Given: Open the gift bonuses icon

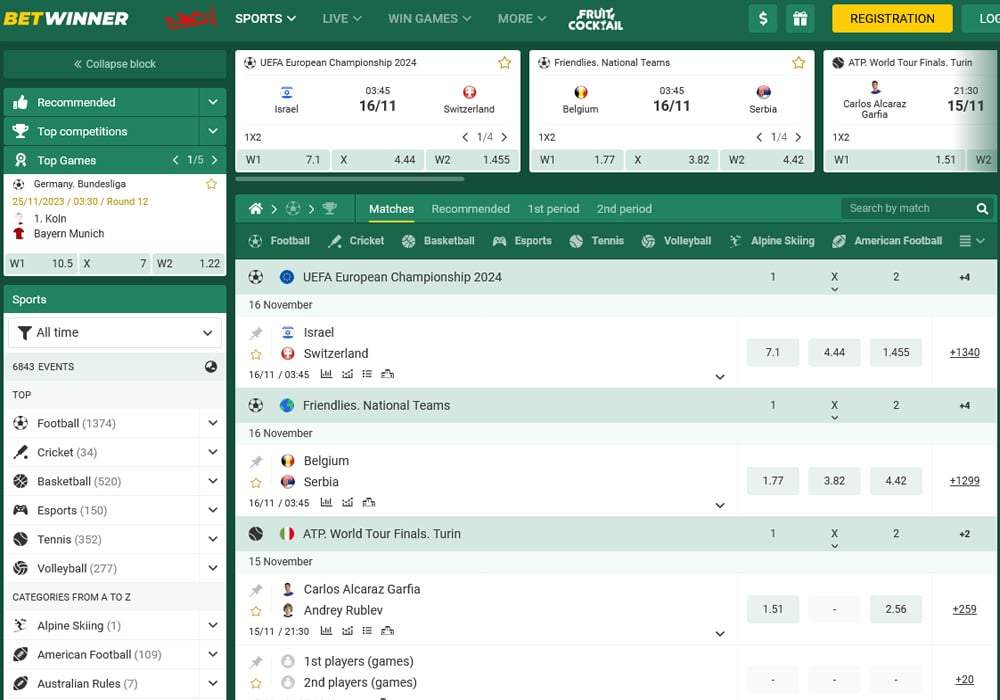Looking at the screenshot, I should tap(800, 18).
